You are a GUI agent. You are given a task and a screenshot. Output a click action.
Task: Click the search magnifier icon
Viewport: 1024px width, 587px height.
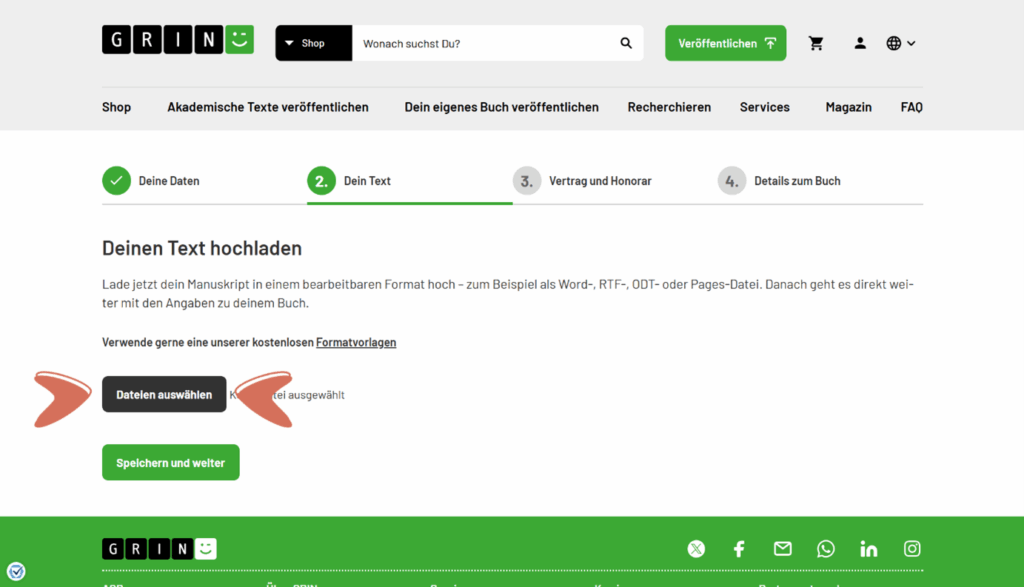[626, 43]
